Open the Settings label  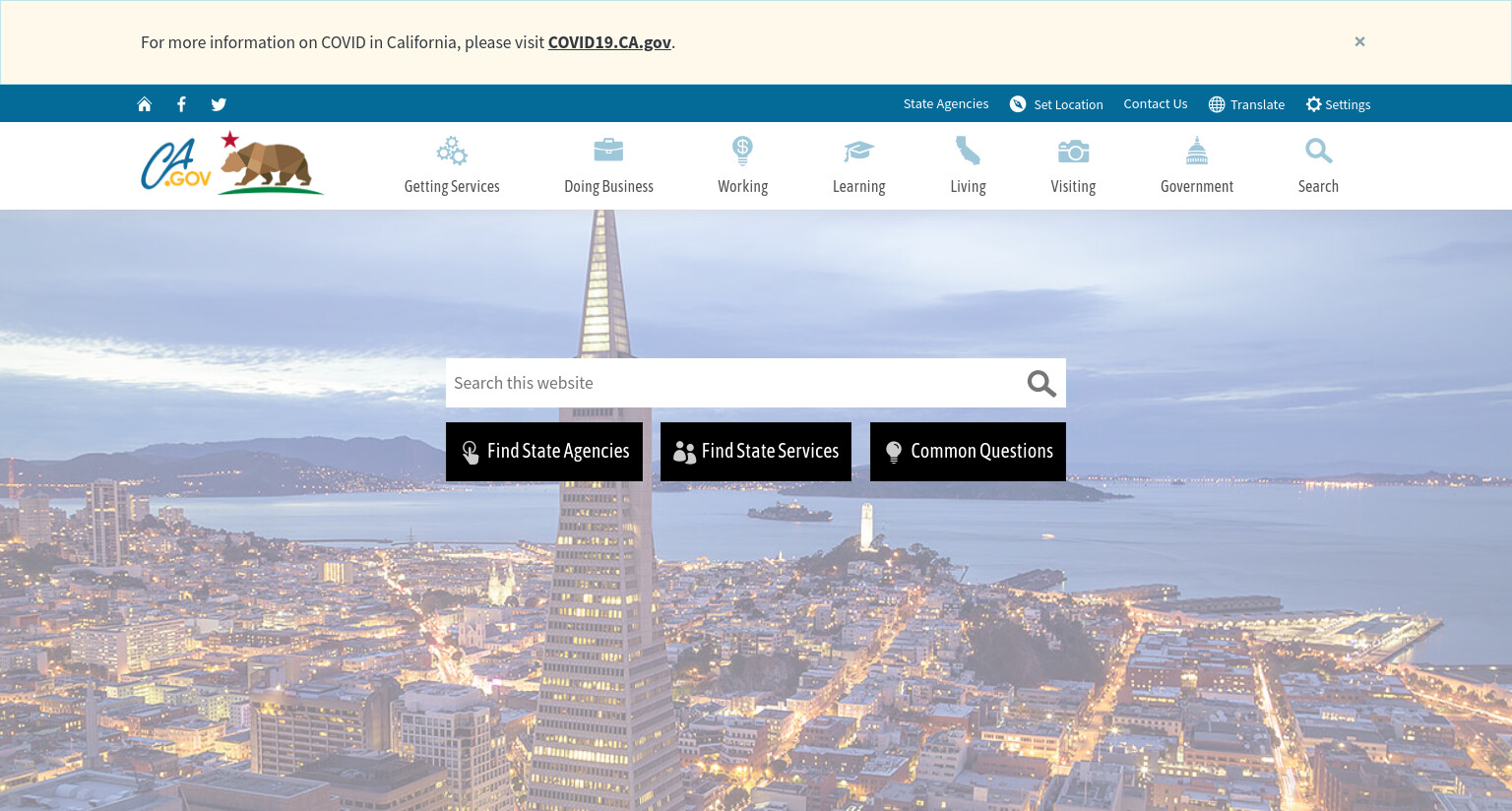(1348, 104)
